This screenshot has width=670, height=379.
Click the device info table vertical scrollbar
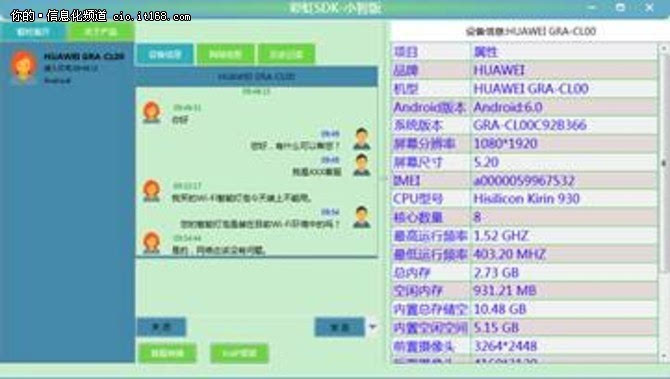(x=664, y=162)
